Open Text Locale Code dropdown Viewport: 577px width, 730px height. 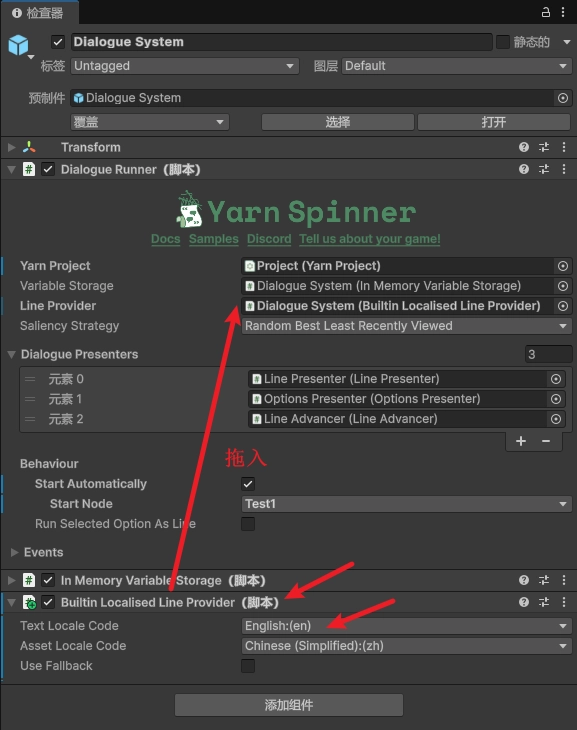tap(407, 626)
